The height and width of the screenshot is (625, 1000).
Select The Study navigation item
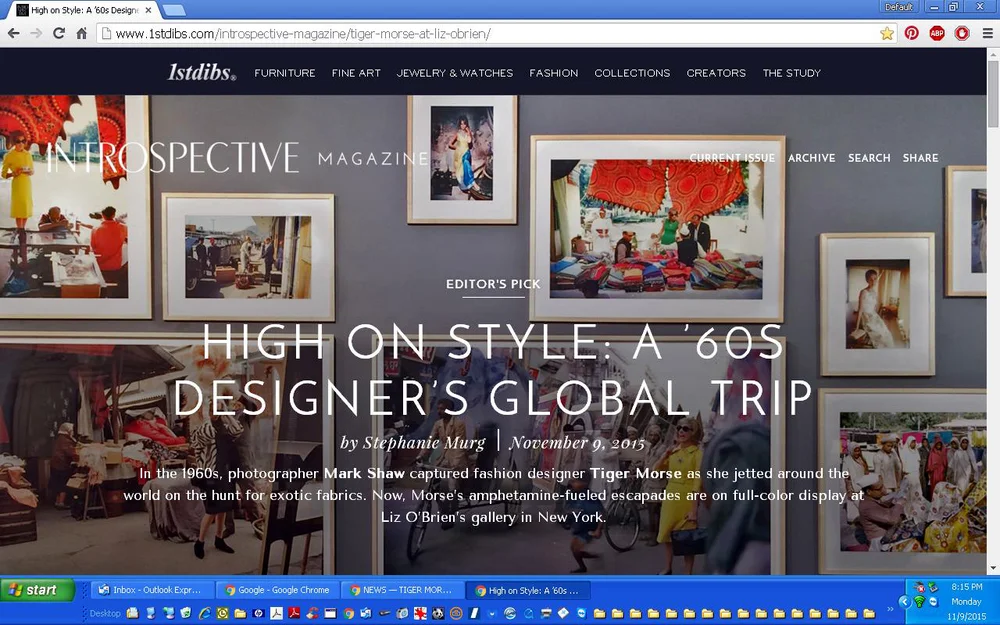[x=791, y=73]
